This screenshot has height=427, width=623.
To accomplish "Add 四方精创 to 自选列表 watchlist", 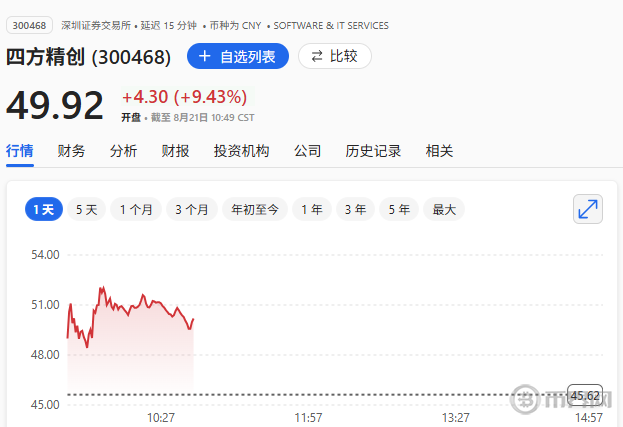I will pyautogui.click(x=238, y=56).
